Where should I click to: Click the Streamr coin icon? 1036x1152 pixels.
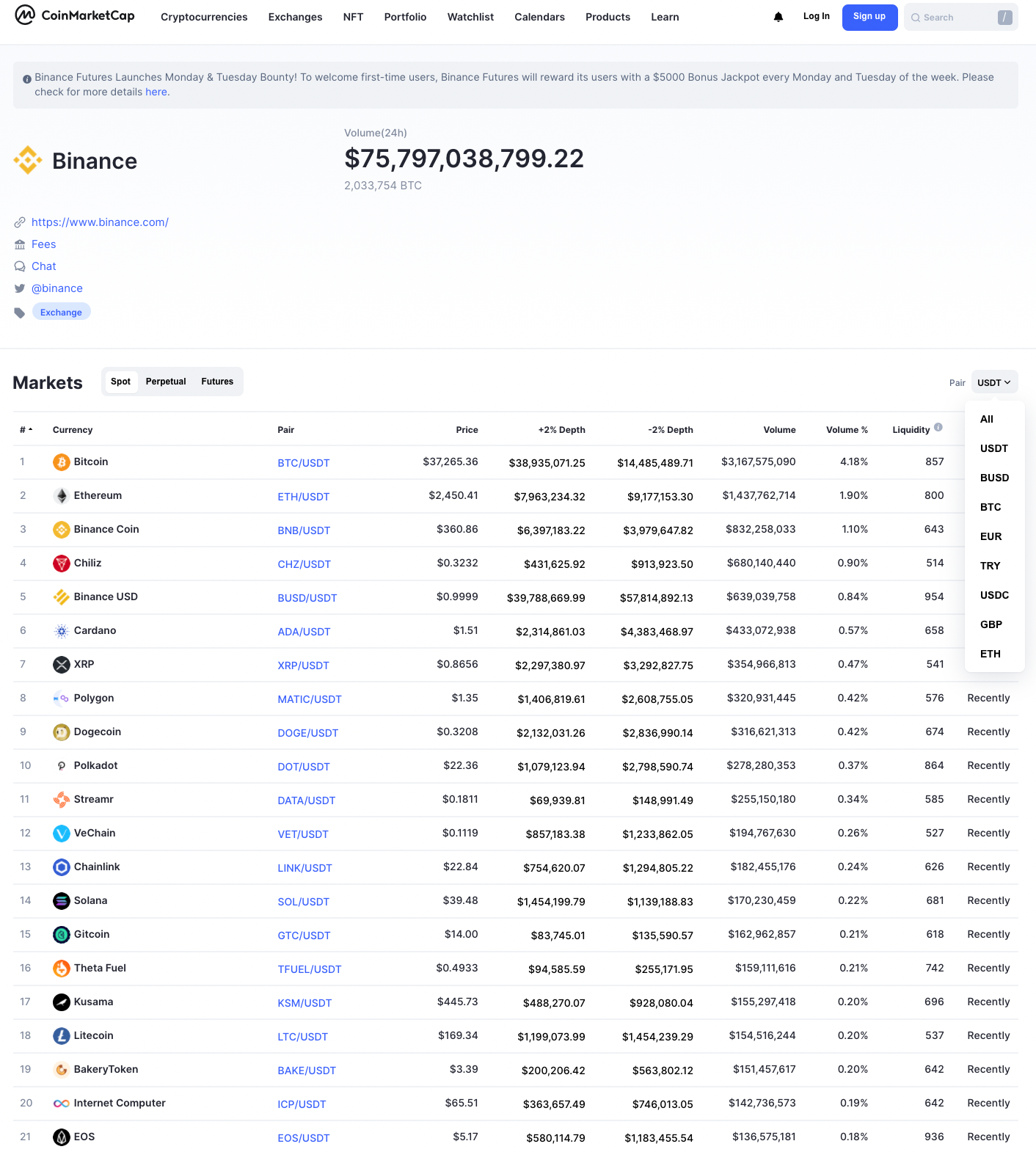(62, 800)
